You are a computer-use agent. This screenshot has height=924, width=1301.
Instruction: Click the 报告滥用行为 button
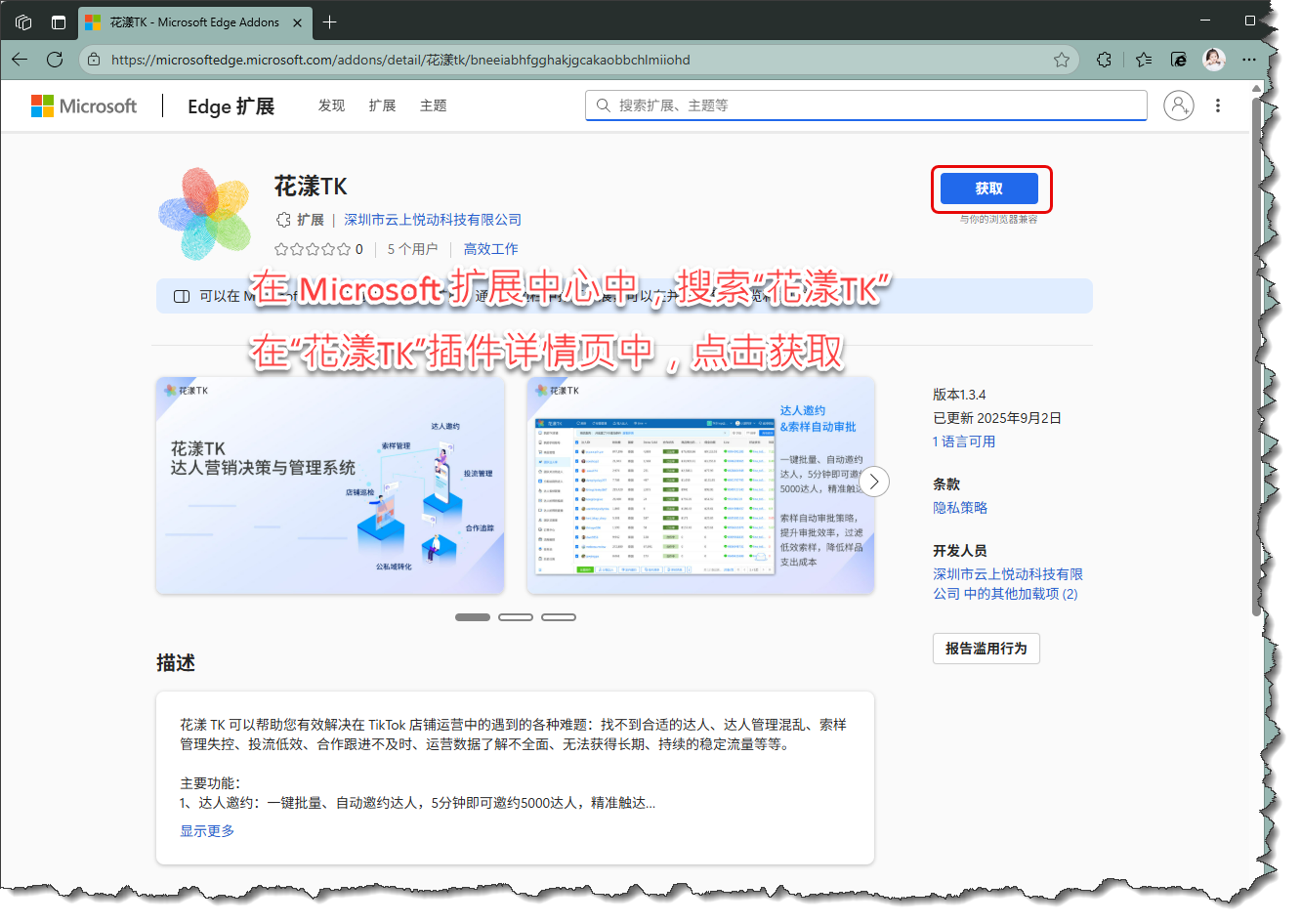[986, 649]
